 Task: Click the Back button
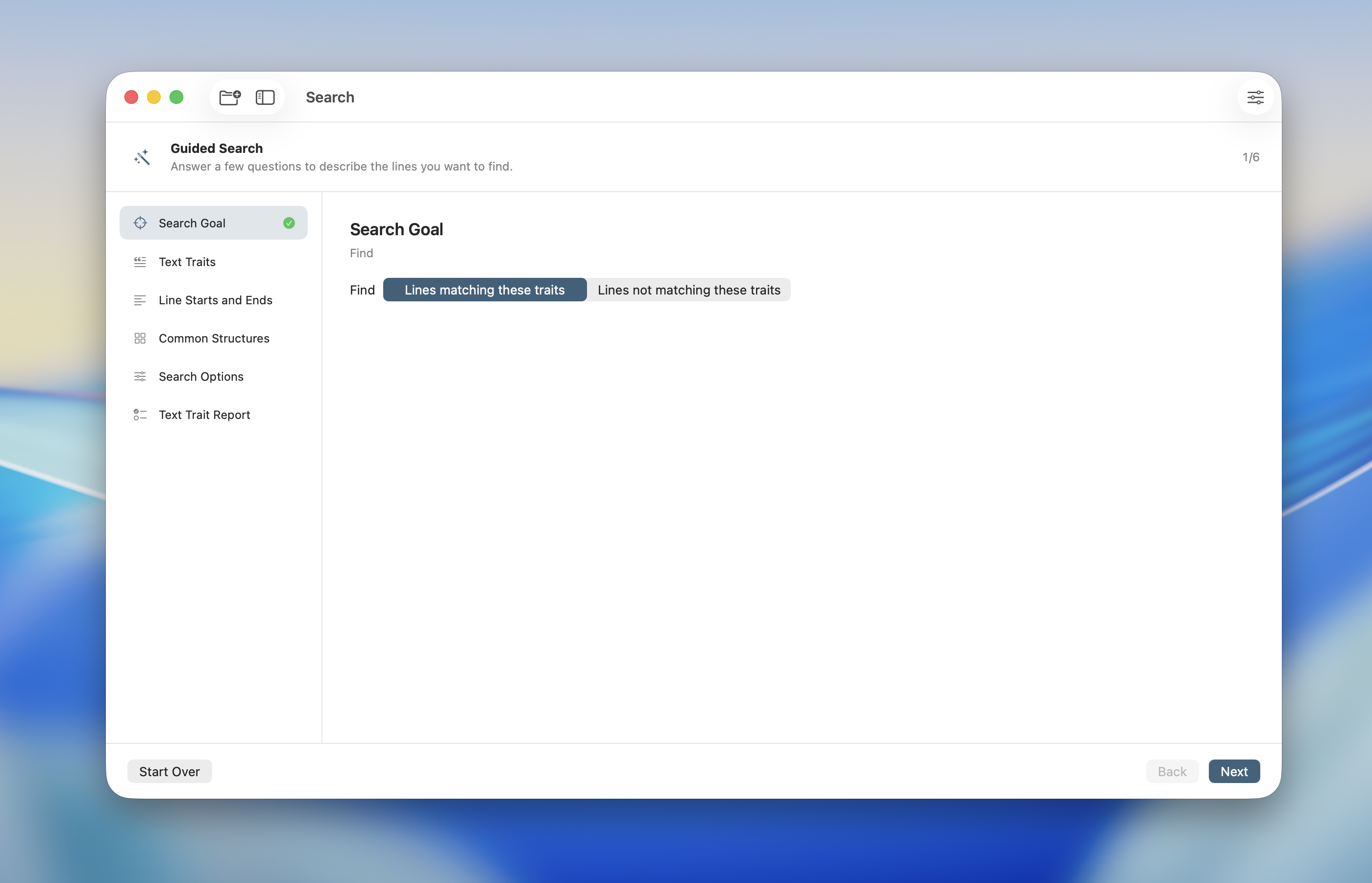[1172, 771]
